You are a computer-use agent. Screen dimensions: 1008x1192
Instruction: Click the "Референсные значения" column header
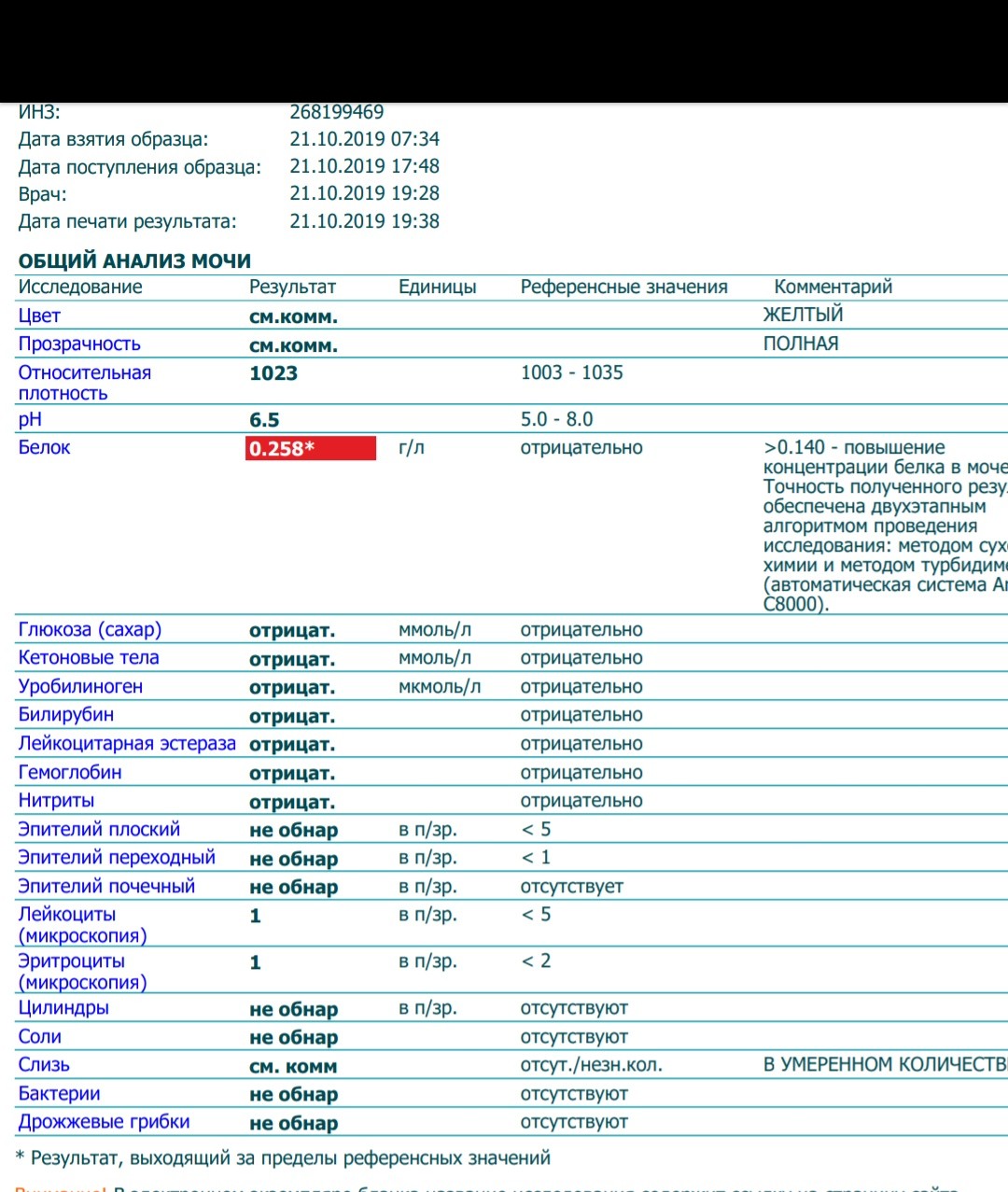coord(623,287)
